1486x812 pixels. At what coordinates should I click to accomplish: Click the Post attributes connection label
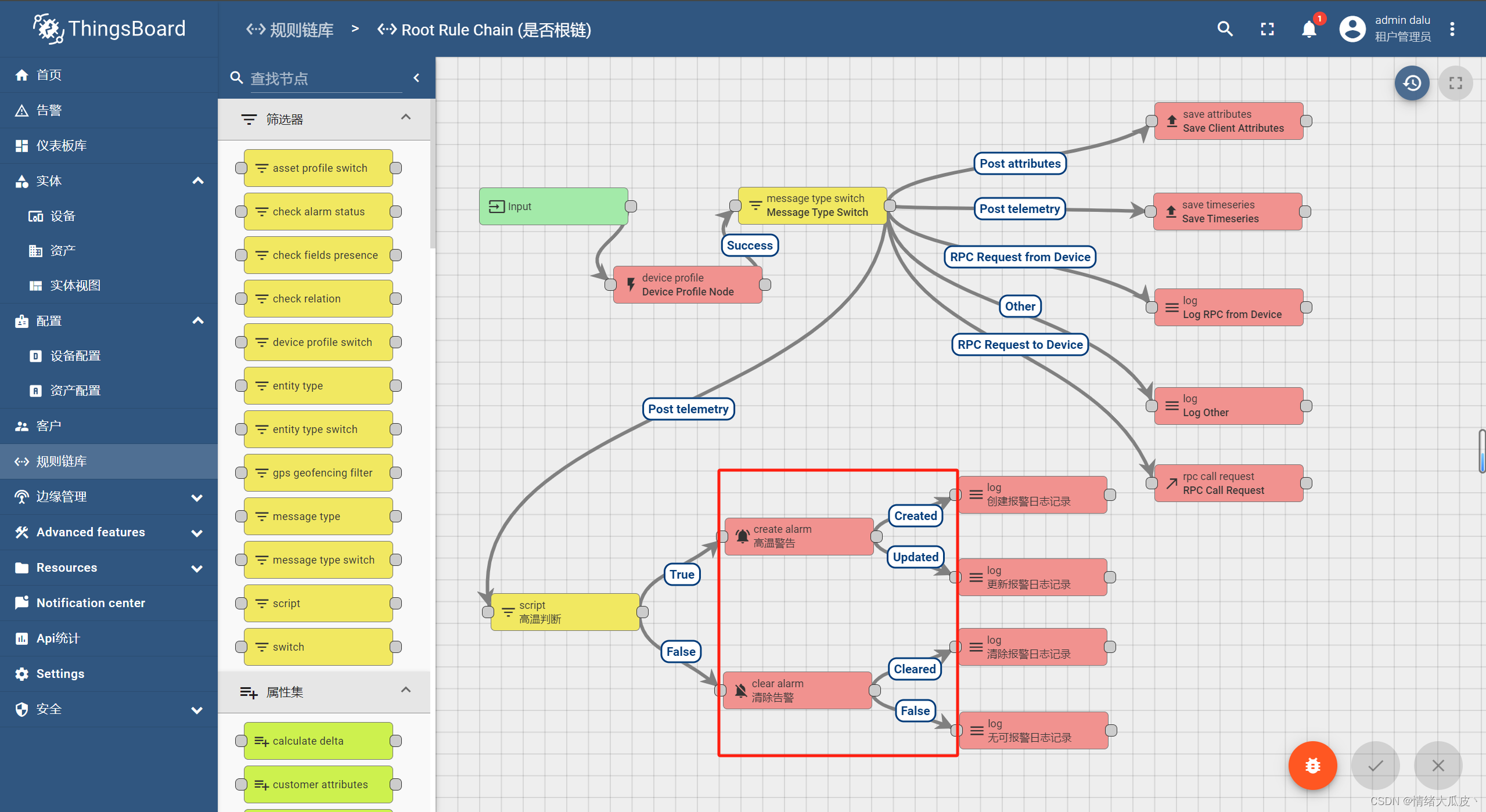pos(1020,164)
